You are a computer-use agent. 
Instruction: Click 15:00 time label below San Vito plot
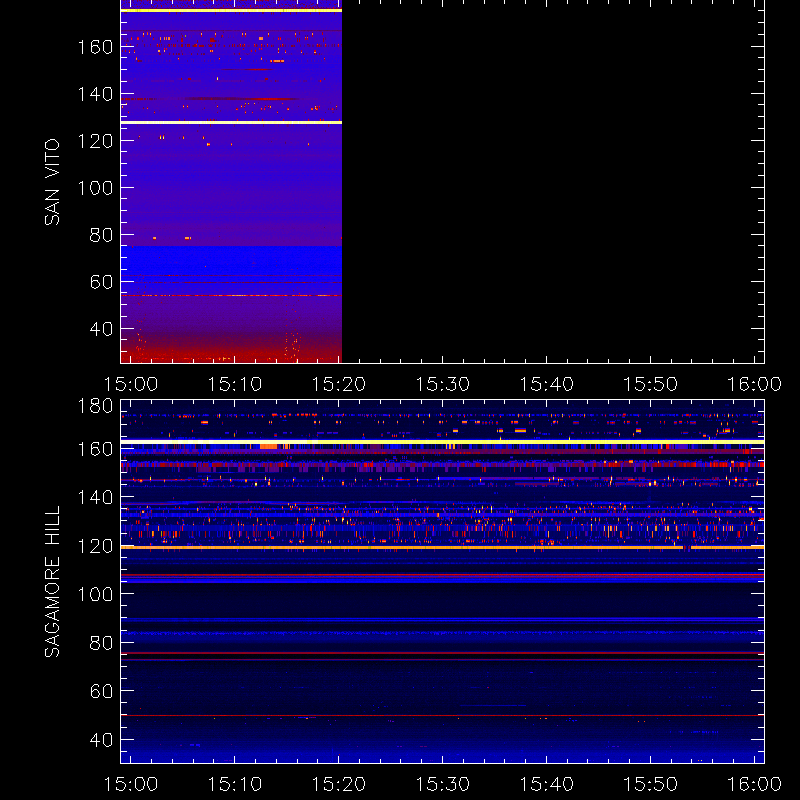click(x=131, y=384)
